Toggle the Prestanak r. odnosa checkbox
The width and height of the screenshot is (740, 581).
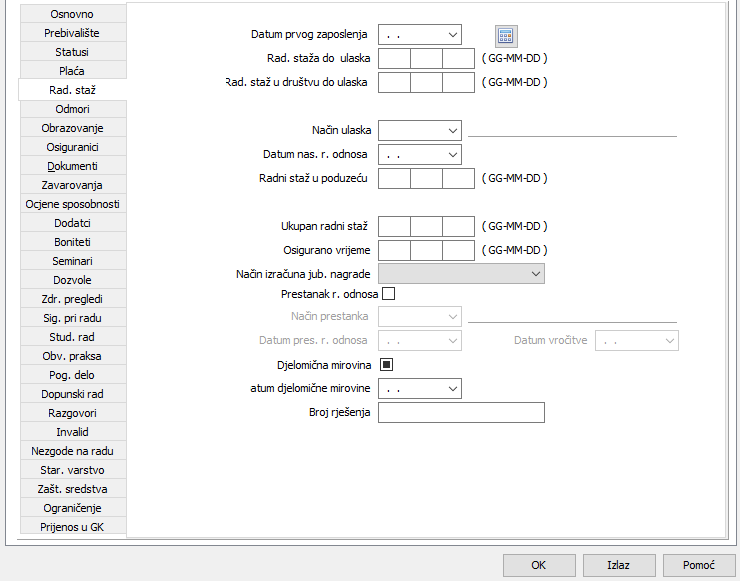pos(388,294)
